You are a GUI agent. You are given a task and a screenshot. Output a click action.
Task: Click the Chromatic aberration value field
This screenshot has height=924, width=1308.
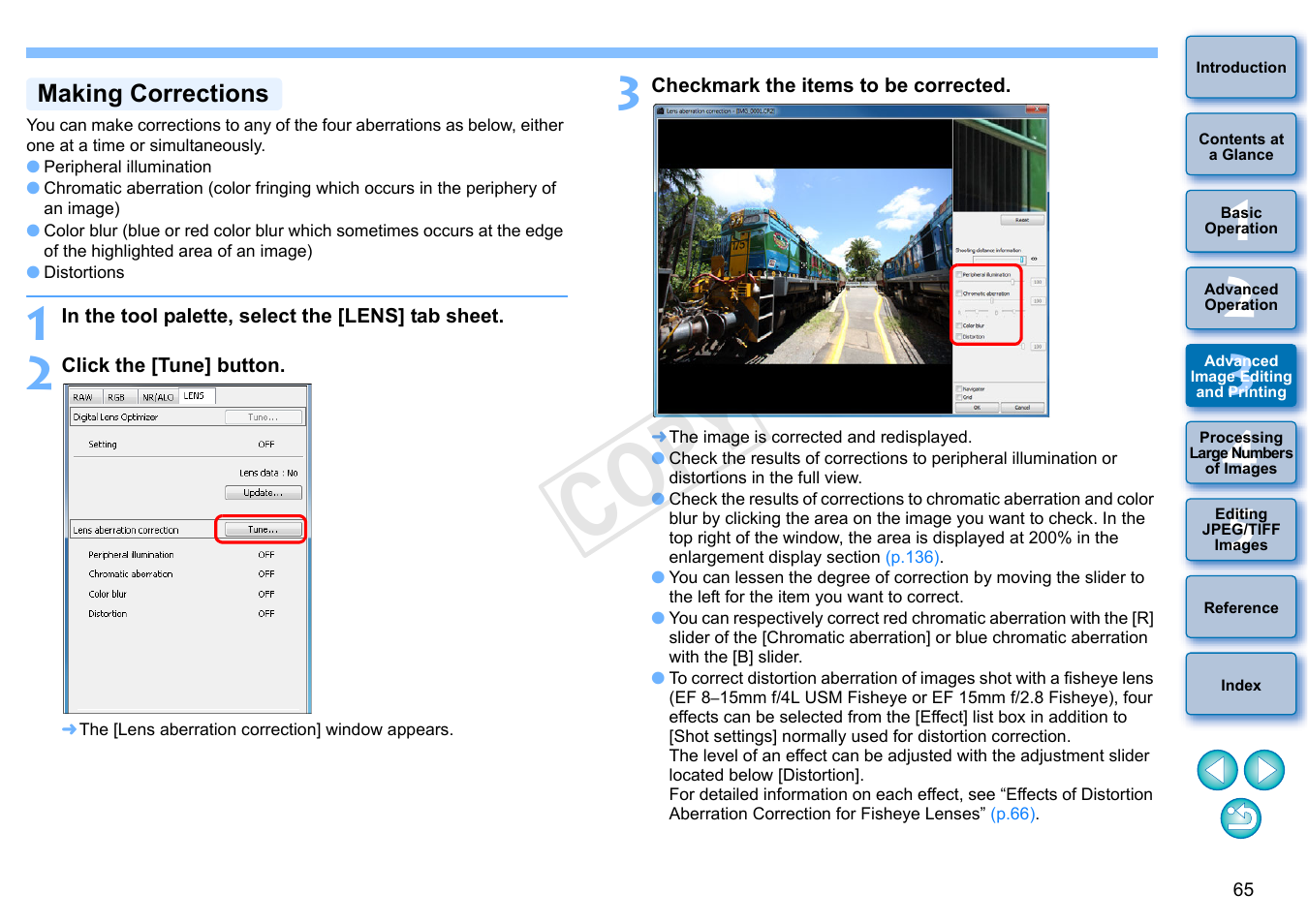coord(1038,301)
